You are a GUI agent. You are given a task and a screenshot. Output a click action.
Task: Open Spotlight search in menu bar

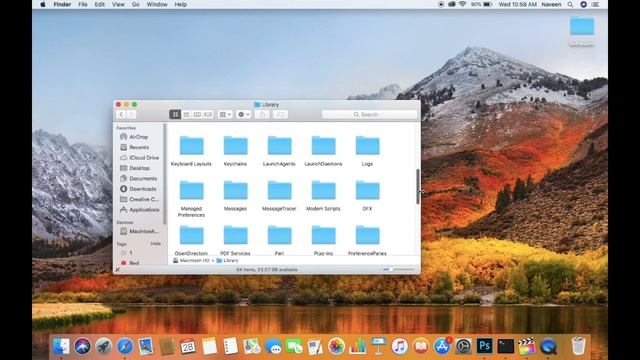click(570, 4)
